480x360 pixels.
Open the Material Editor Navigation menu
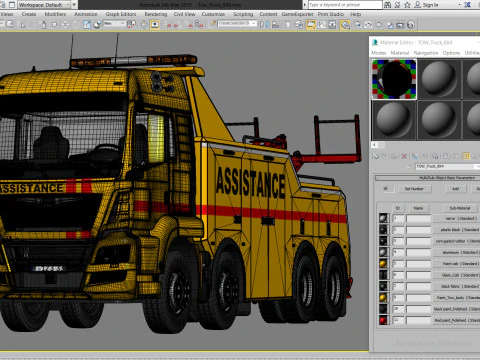(x=426, y=53)
